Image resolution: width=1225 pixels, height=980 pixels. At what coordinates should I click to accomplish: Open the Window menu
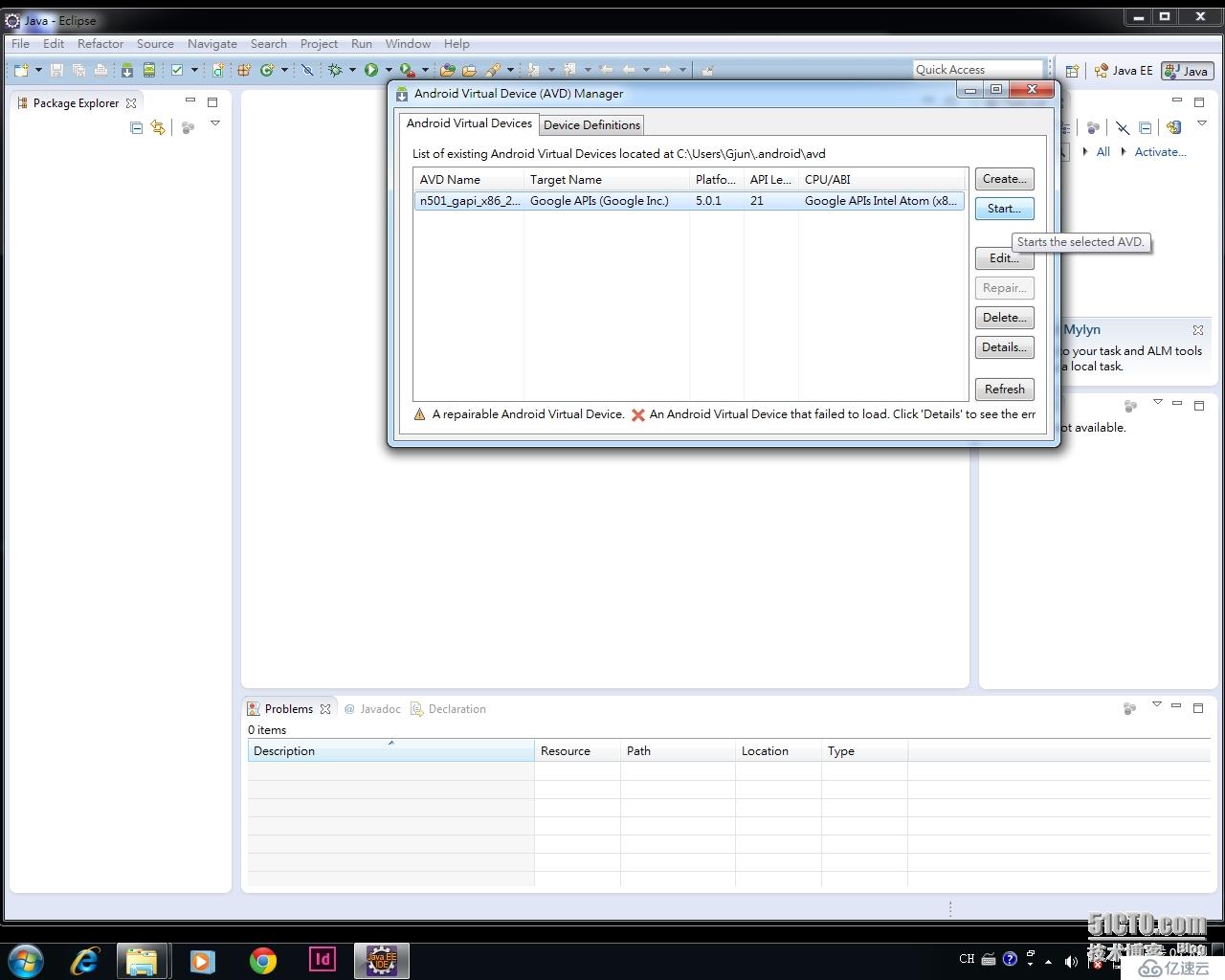408,43
